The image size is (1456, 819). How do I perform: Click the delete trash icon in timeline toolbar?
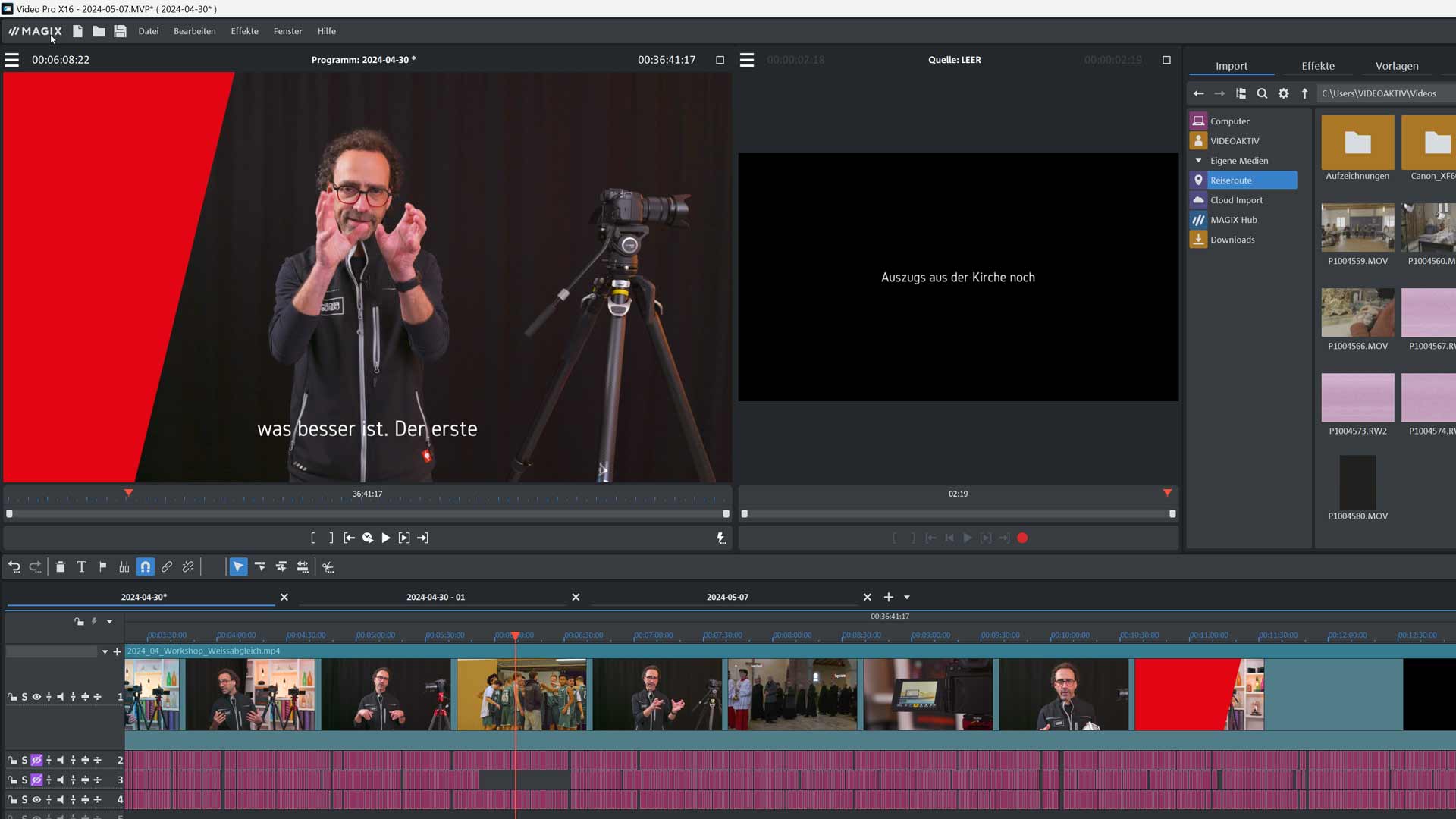click(x=60, y=567)
